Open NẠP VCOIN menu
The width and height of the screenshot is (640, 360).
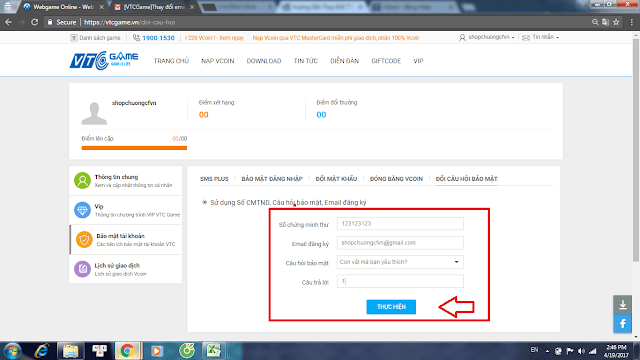[x=218, y=61]
